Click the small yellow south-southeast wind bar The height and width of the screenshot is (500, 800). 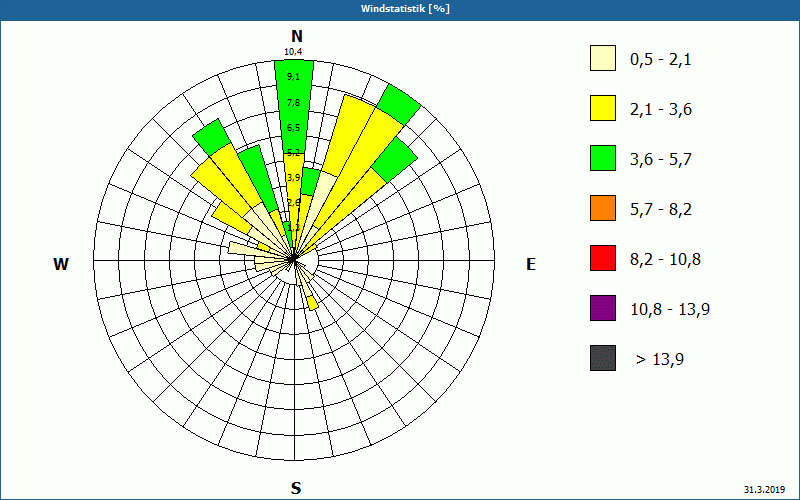click(x=312, y=304)
